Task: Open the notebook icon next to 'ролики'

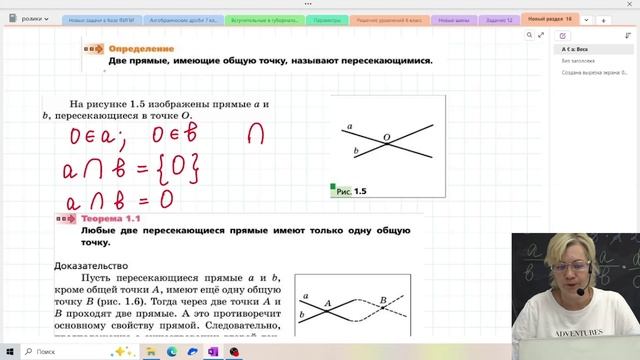Action: (x=13, y=18)
